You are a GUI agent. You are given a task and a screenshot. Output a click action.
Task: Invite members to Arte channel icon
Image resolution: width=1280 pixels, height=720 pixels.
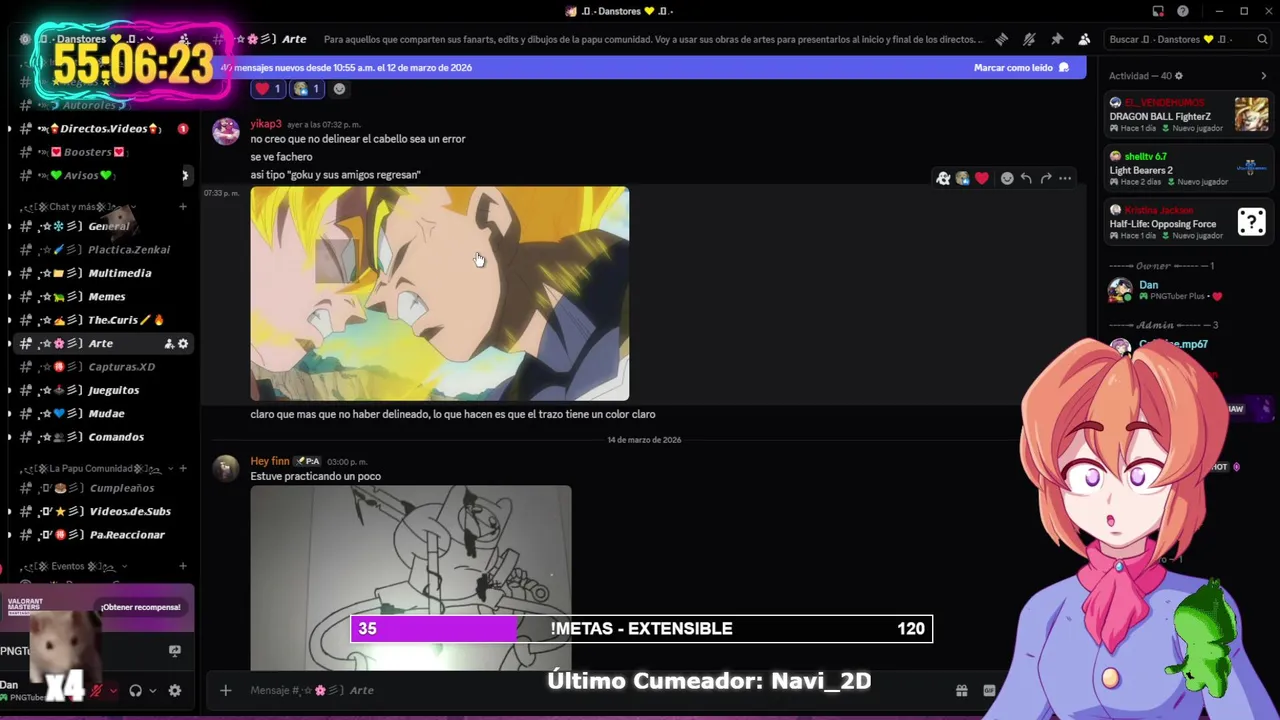click(x=168, y=344)
